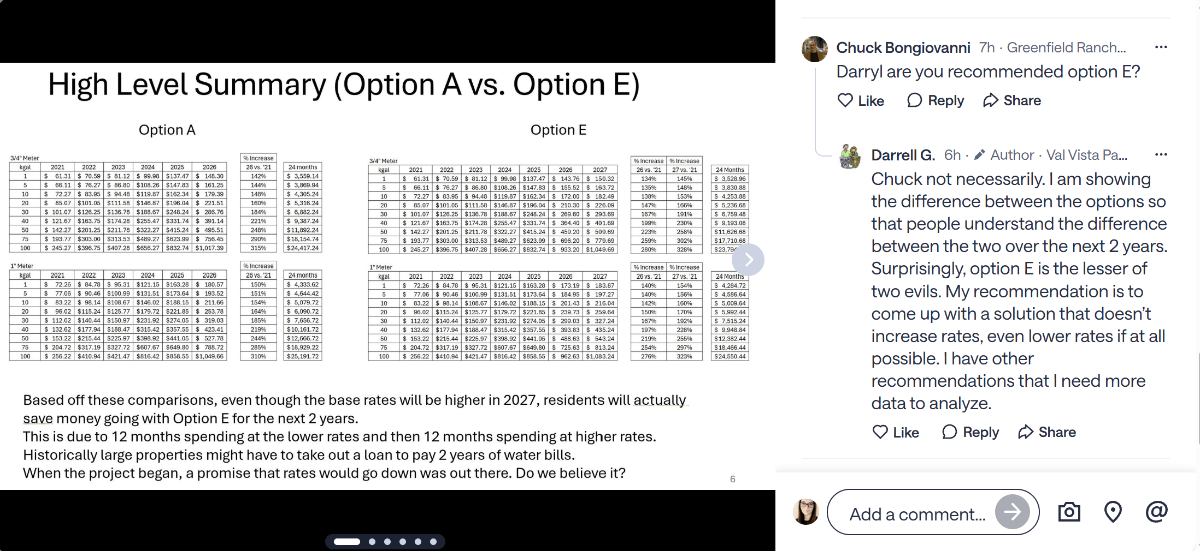This screenshot has width=1200, height=551.
Task: Submit comment with the arrow button
Action: [x=1013, y=513]
